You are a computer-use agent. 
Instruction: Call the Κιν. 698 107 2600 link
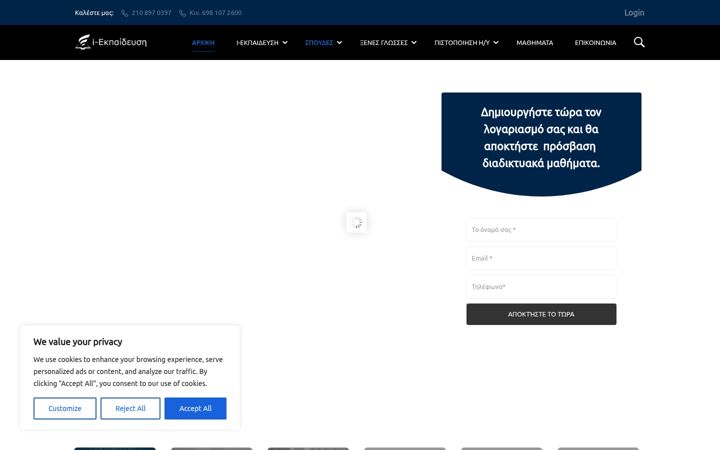215,13
